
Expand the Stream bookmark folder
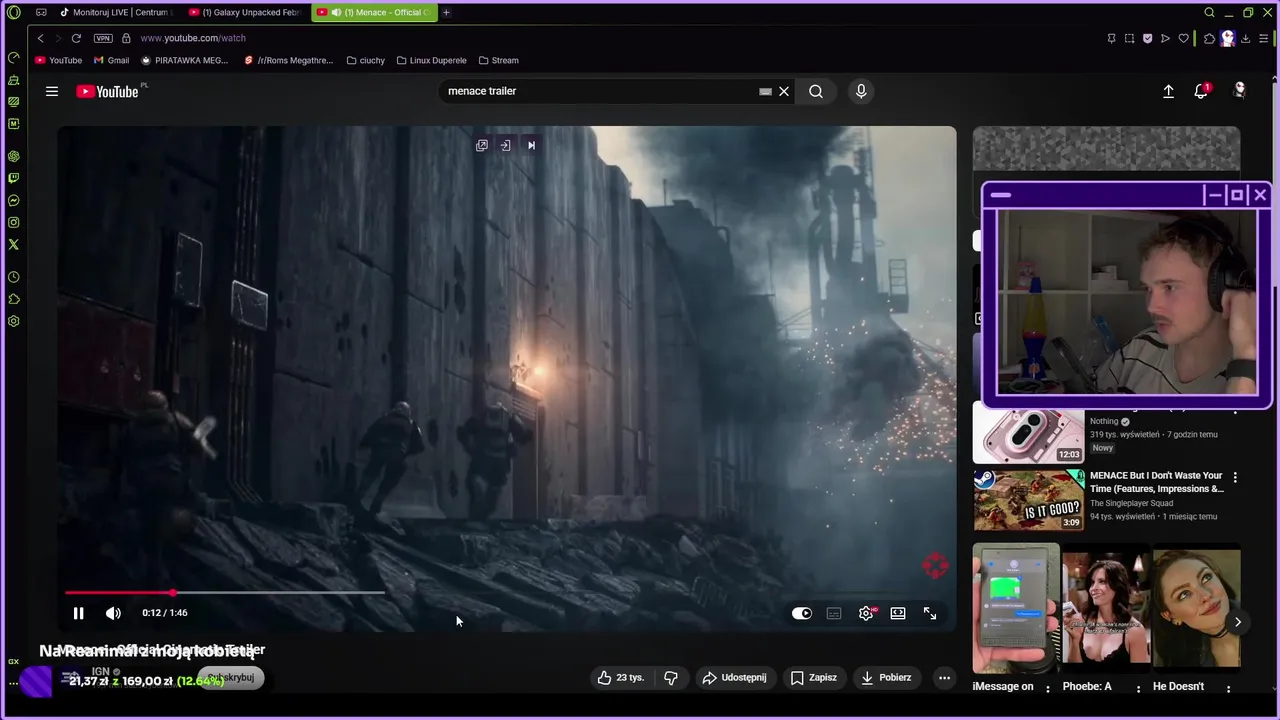click(x=498, y=60)
